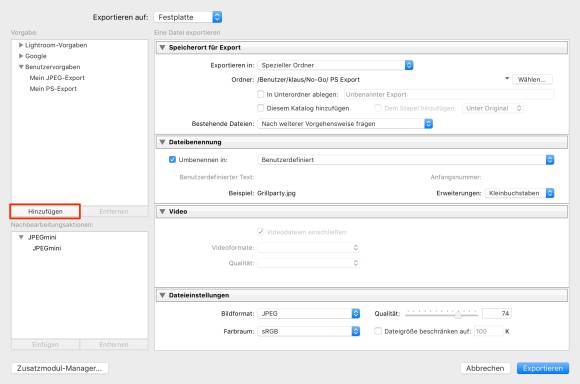Click the blue Exportieren button
Image resolution: width=580 pixels, height=384 pixels.
(543, 368)
